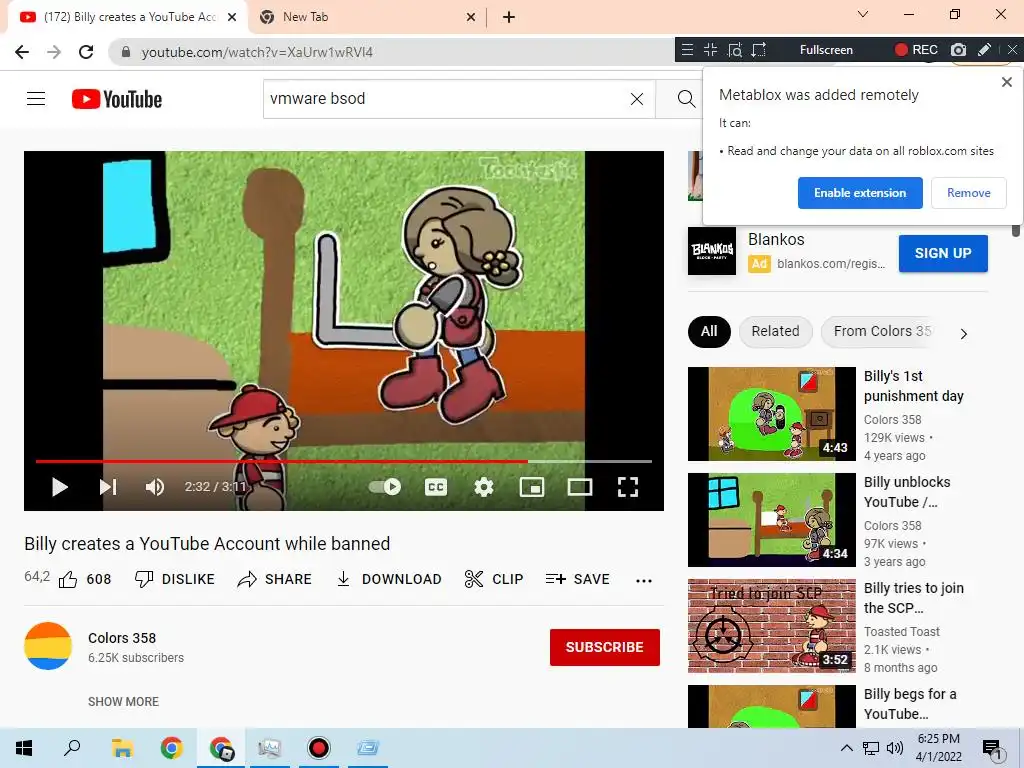Image resolution: width=1024 pixels, height=768 pixels.
Task: Open Windows Start menu
Action: [x=24, y=748]
